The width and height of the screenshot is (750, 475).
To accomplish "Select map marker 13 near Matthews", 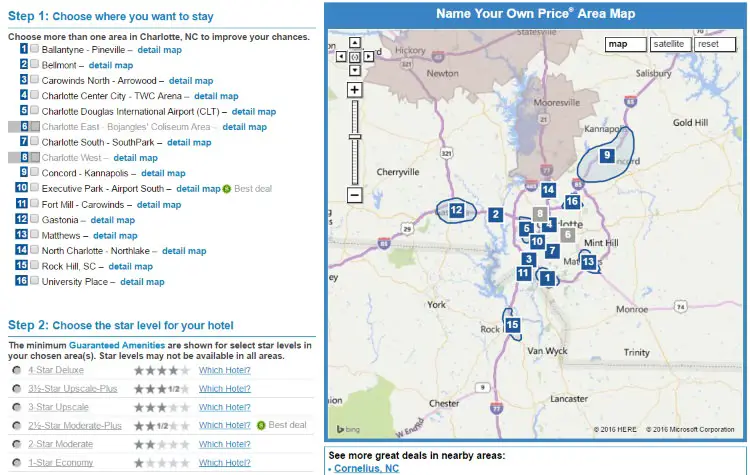I will coord(588,262).
